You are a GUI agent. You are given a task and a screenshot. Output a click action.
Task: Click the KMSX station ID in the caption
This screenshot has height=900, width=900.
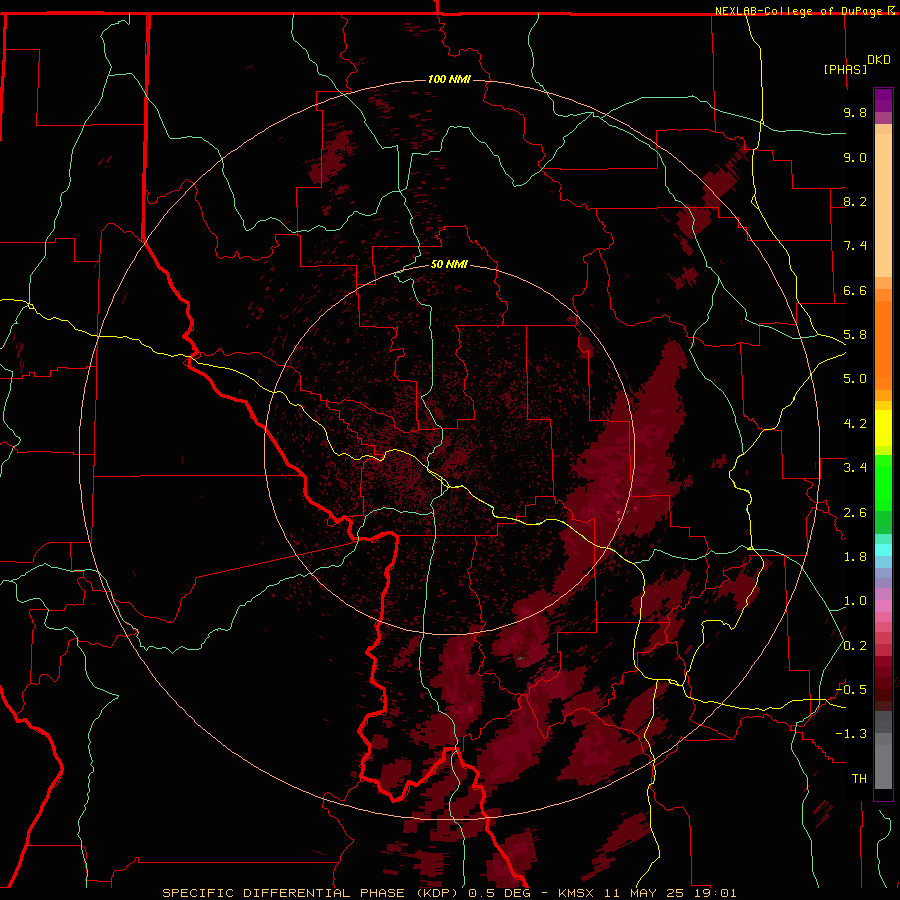576,893
